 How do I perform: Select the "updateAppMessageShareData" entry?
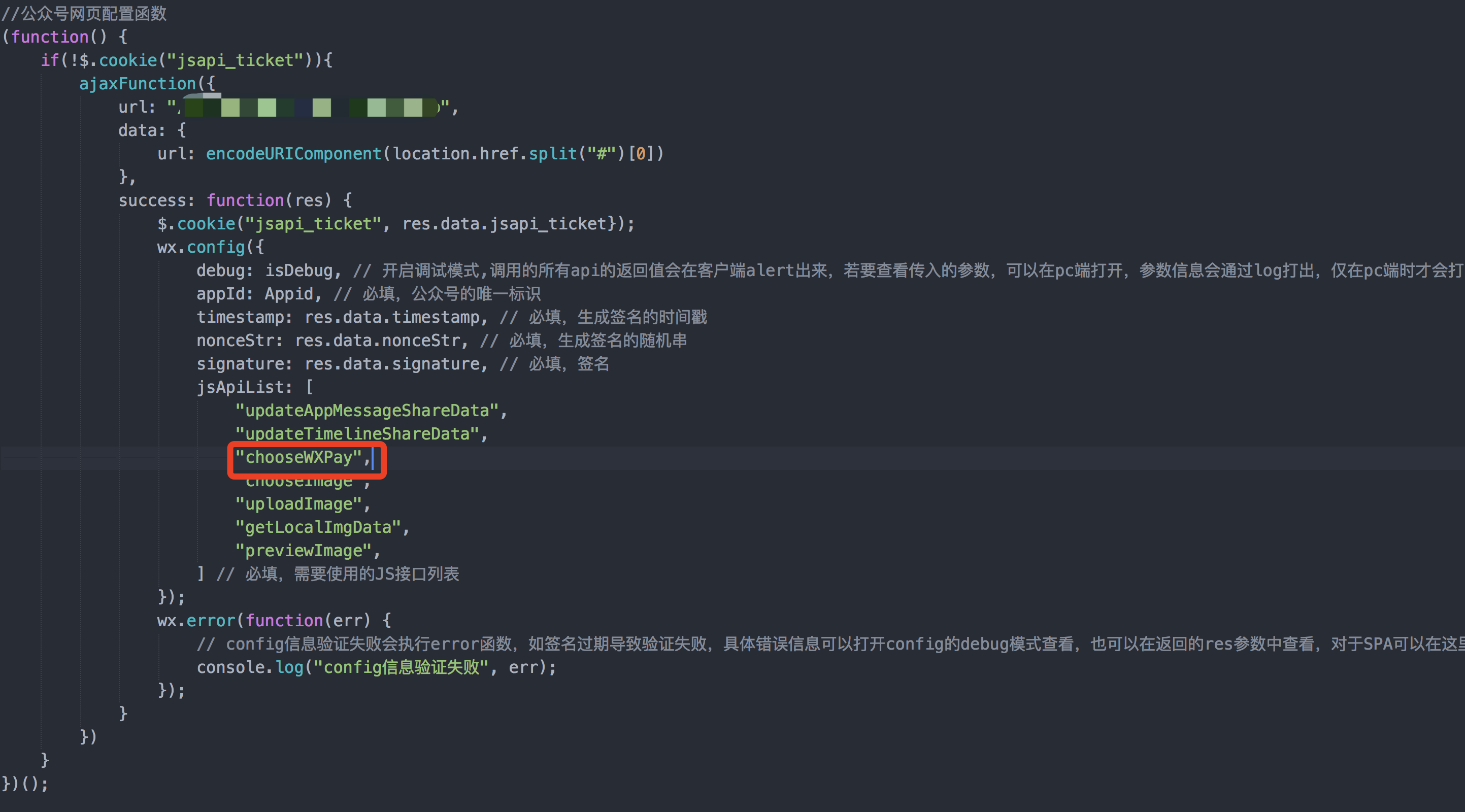370,410
